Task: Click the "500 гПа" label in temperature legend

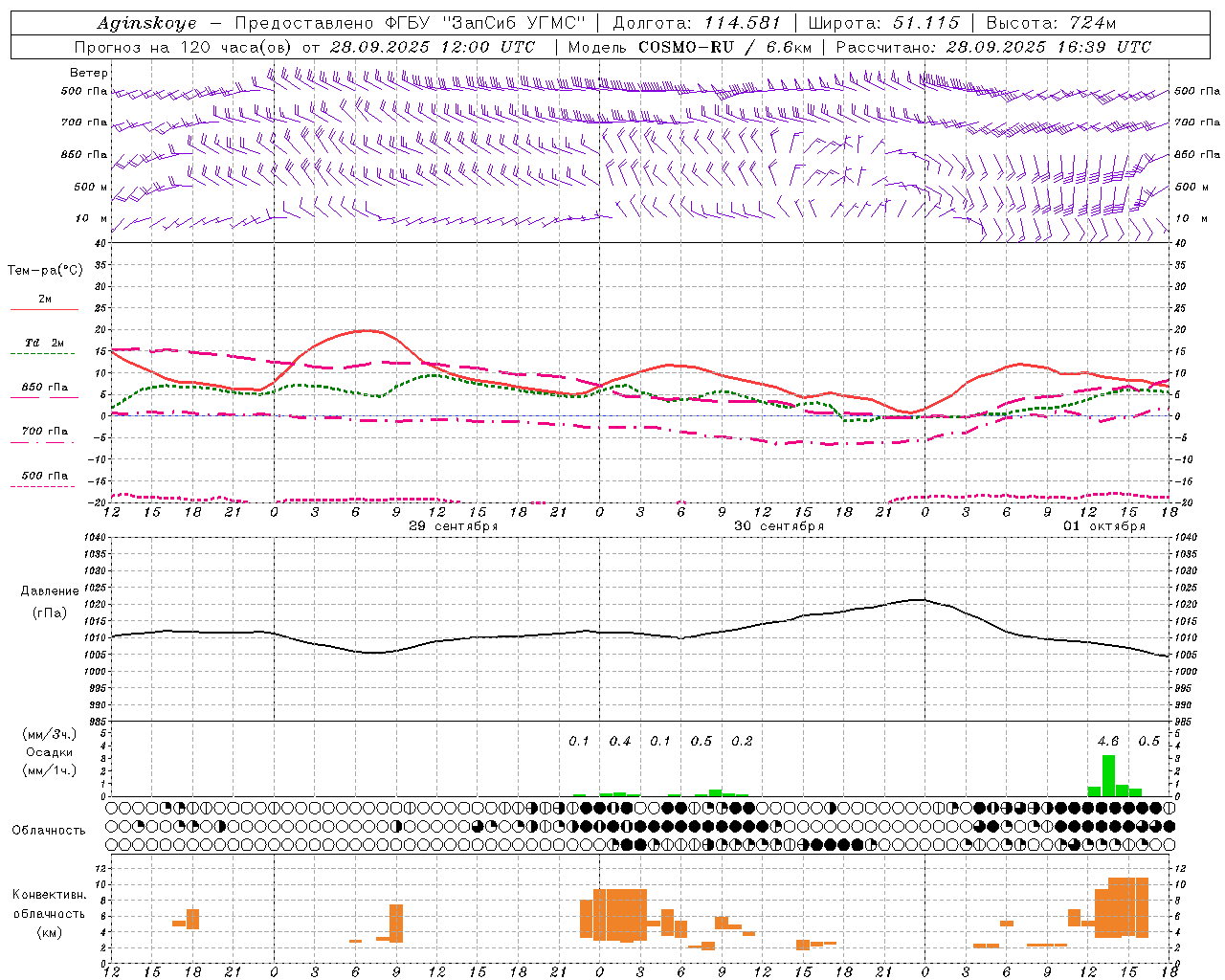Action: [45, 476]
